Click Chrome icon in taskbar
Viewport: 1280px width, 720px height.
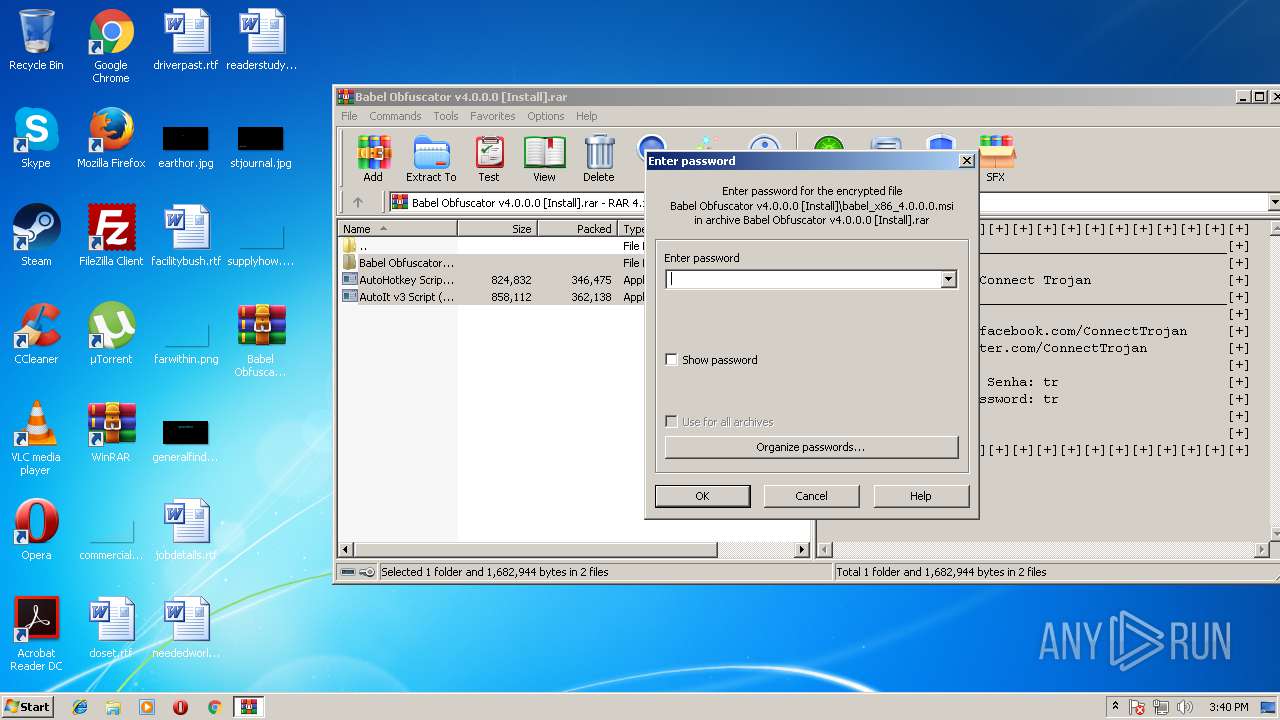pos(214,707)
